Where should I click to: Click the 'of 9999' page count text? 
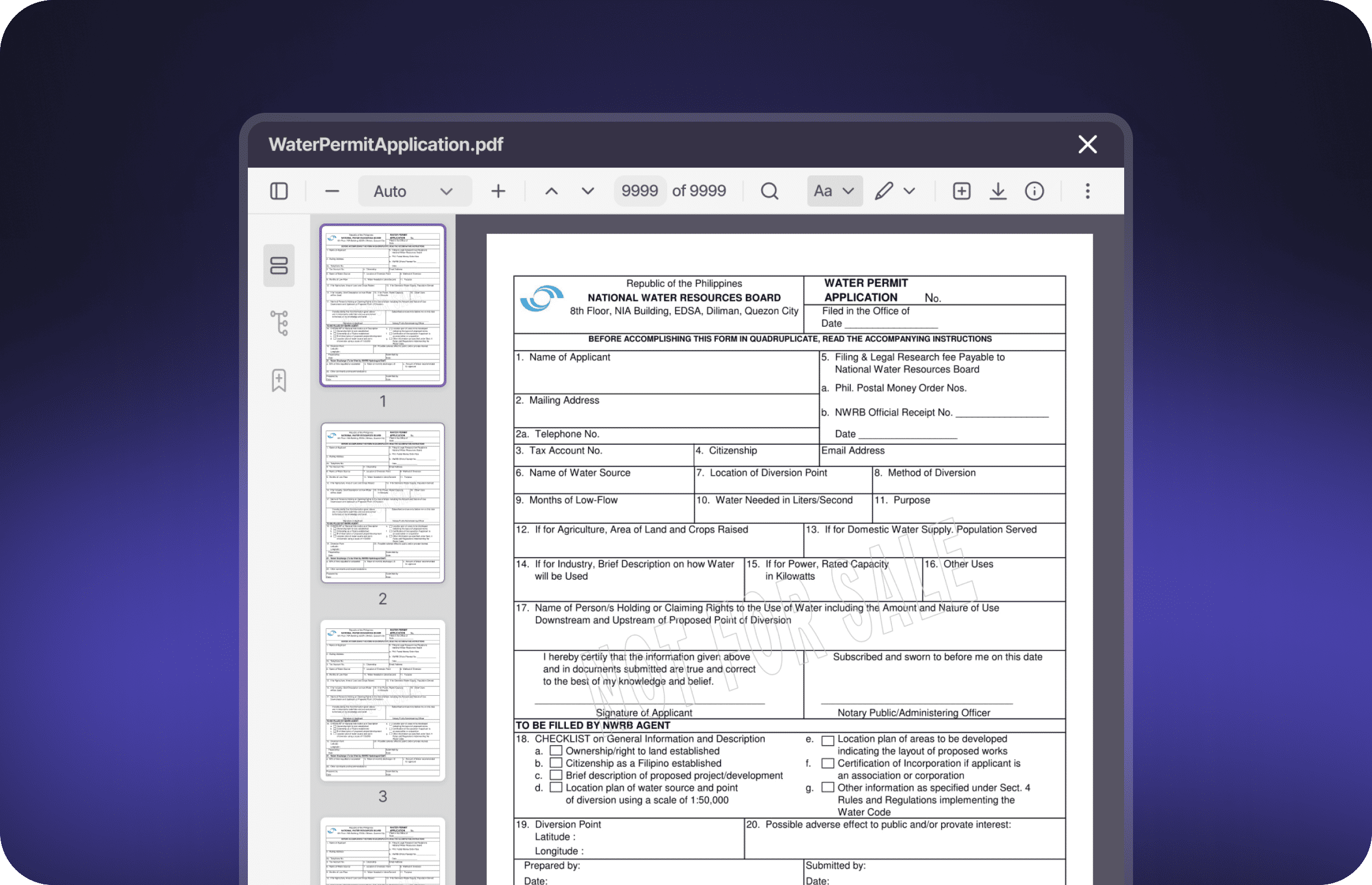699,191
